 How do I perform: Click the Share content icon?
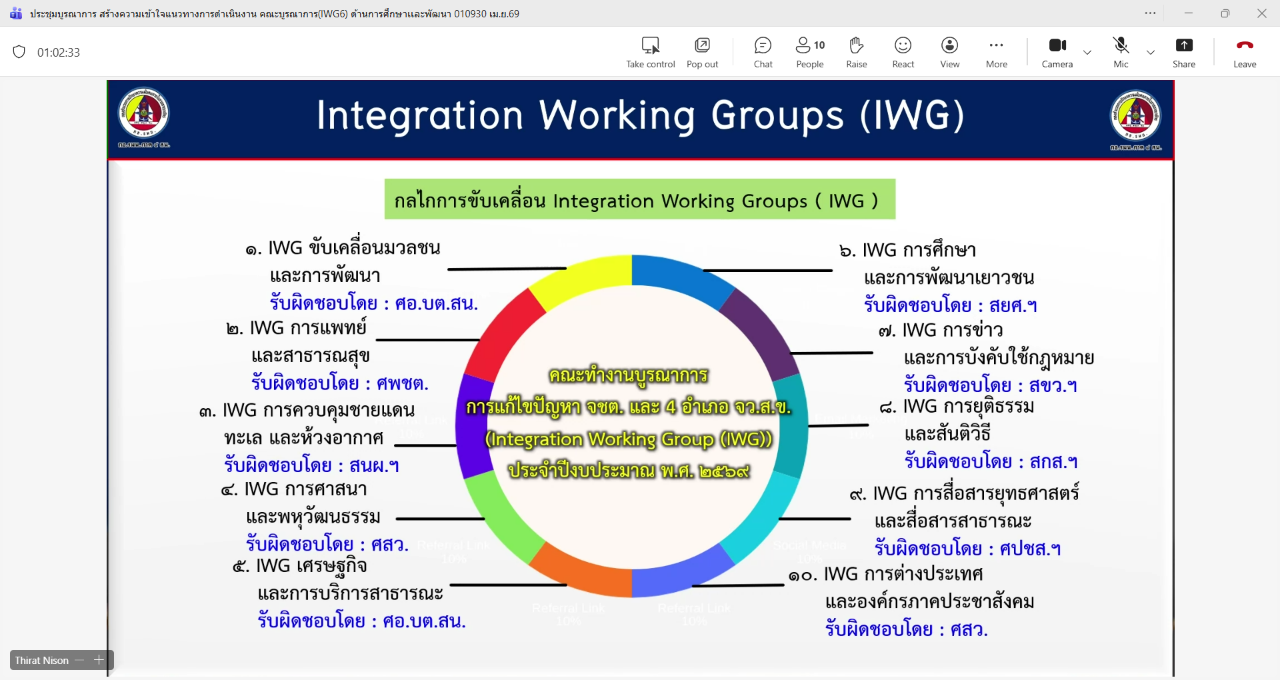point(1184,52)
